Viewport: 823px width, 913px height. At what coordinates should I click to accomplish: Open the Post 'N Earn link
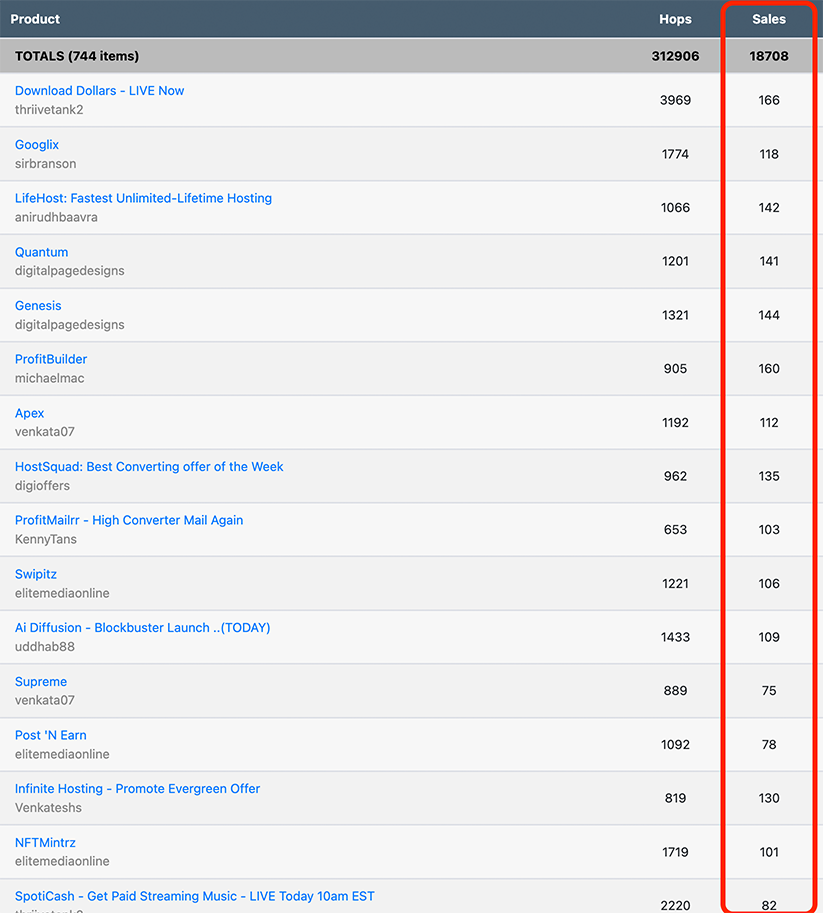click(x=50, y=735)
